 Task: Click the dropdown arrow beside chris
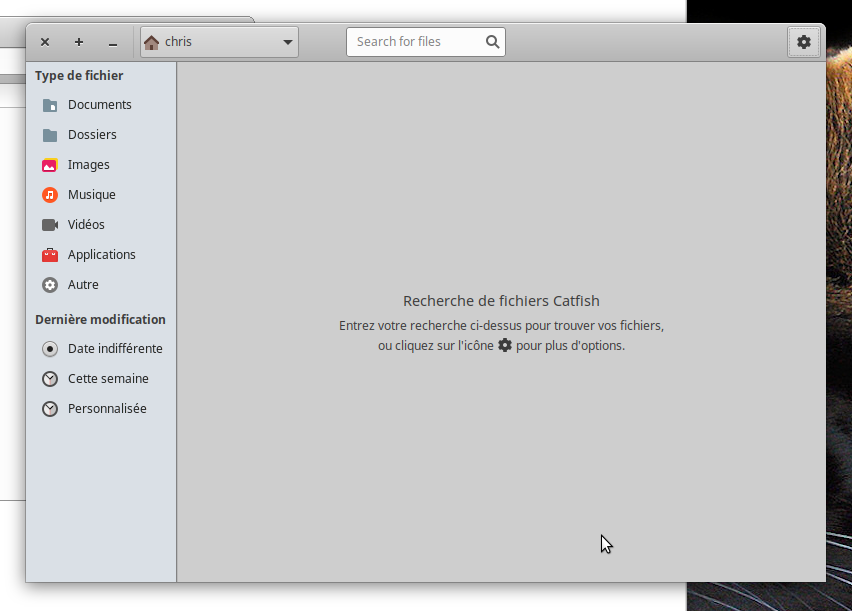tap(287, 42)
